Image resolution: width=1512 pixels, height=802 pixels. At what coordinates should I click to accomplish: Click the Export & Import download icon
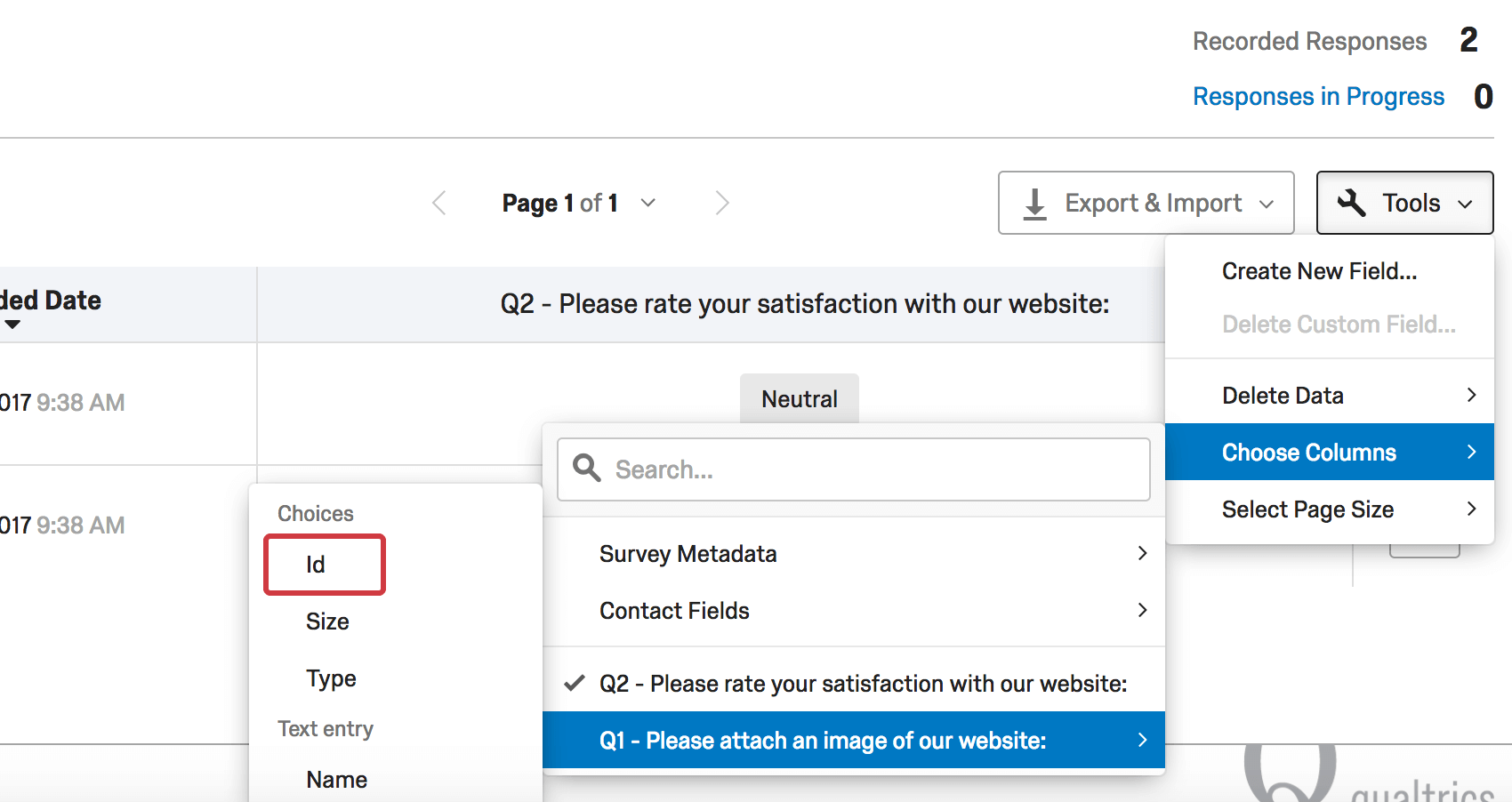click(x=1034, y=204)
